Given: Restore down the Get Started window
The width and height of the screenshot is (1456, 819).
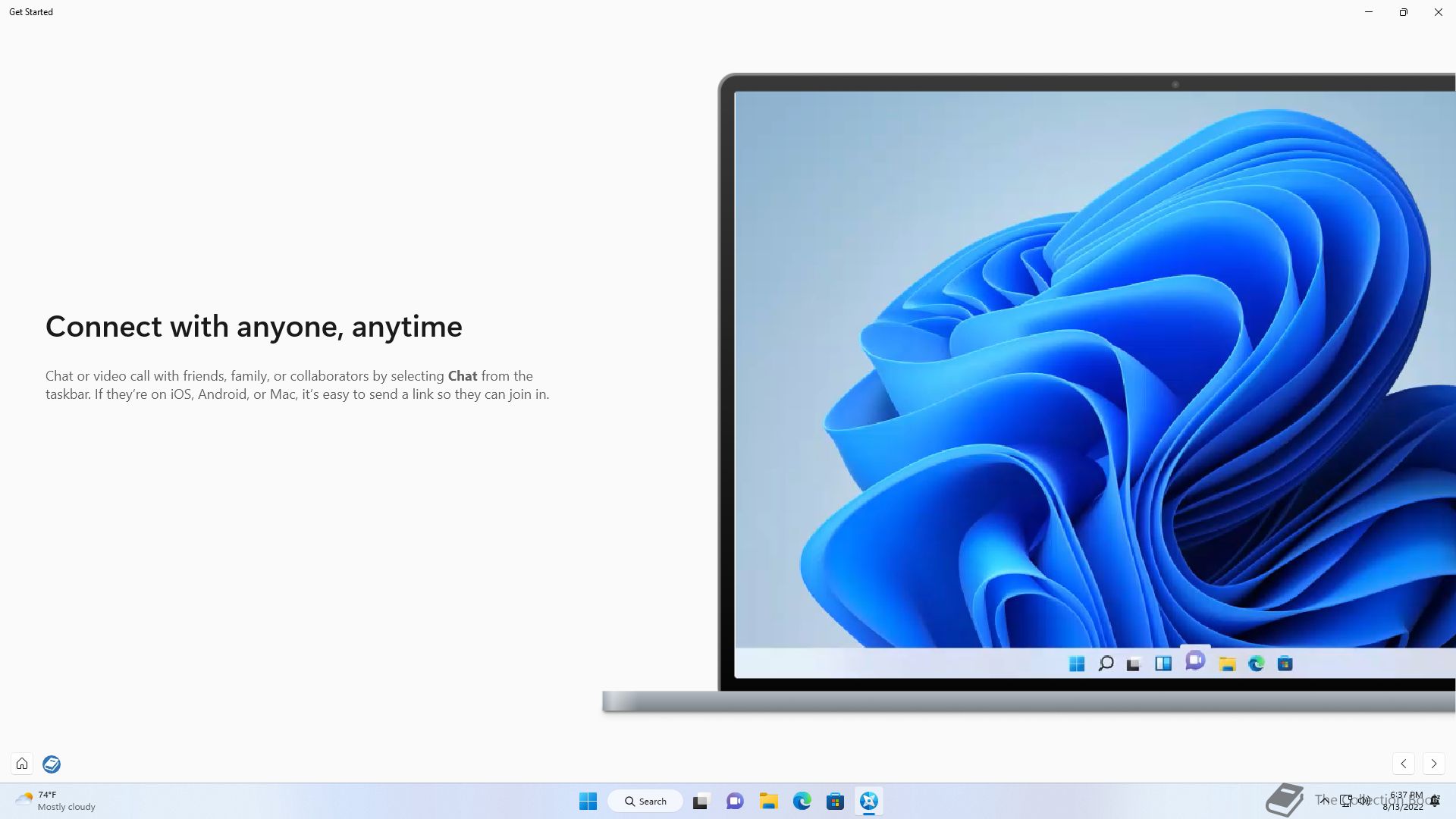Looking at the screenshot, I should [x=1403, y=12].
